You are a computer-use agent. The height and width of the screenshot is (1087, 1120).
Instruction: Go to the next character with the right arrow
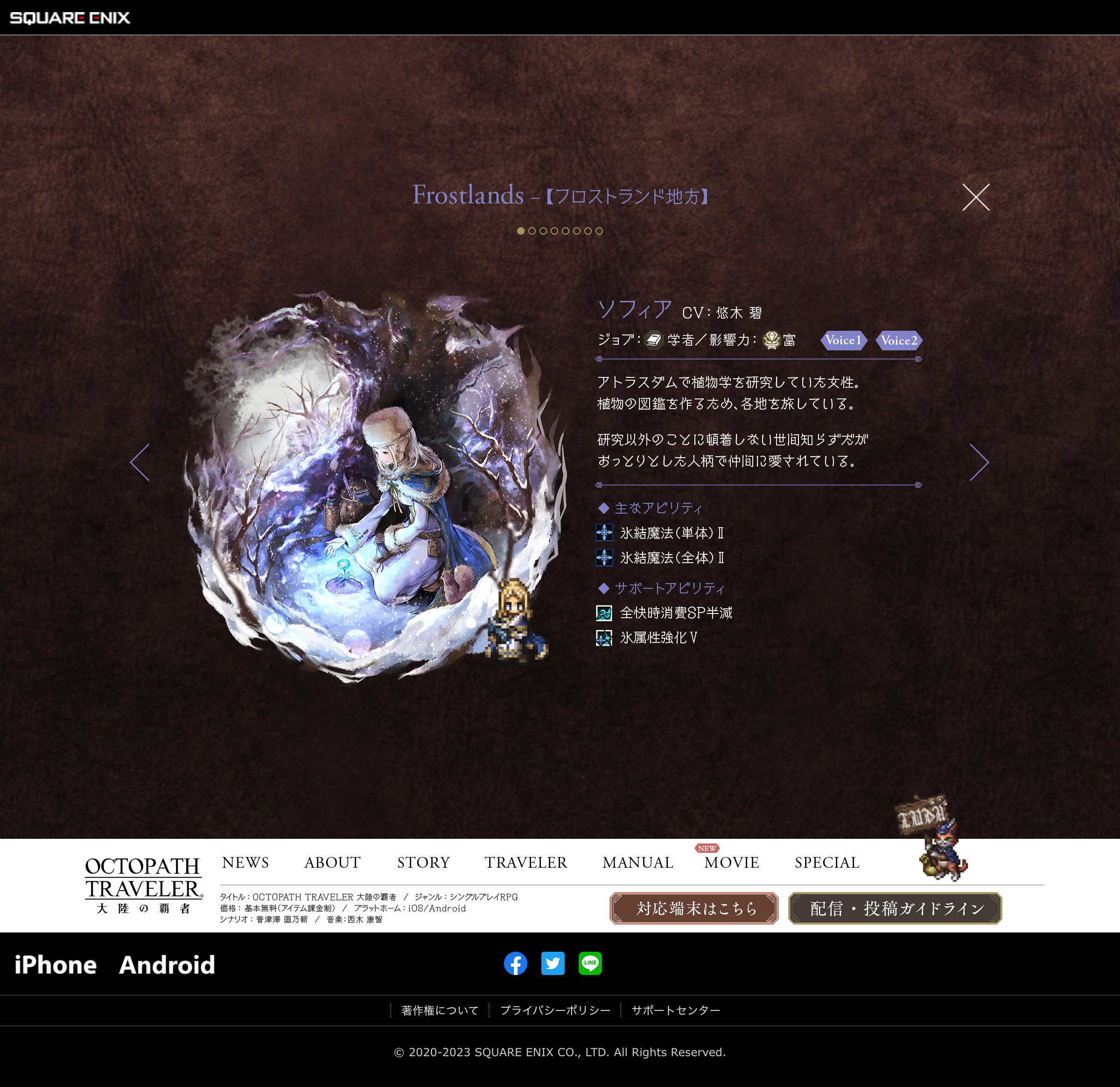tap(979, 462)
